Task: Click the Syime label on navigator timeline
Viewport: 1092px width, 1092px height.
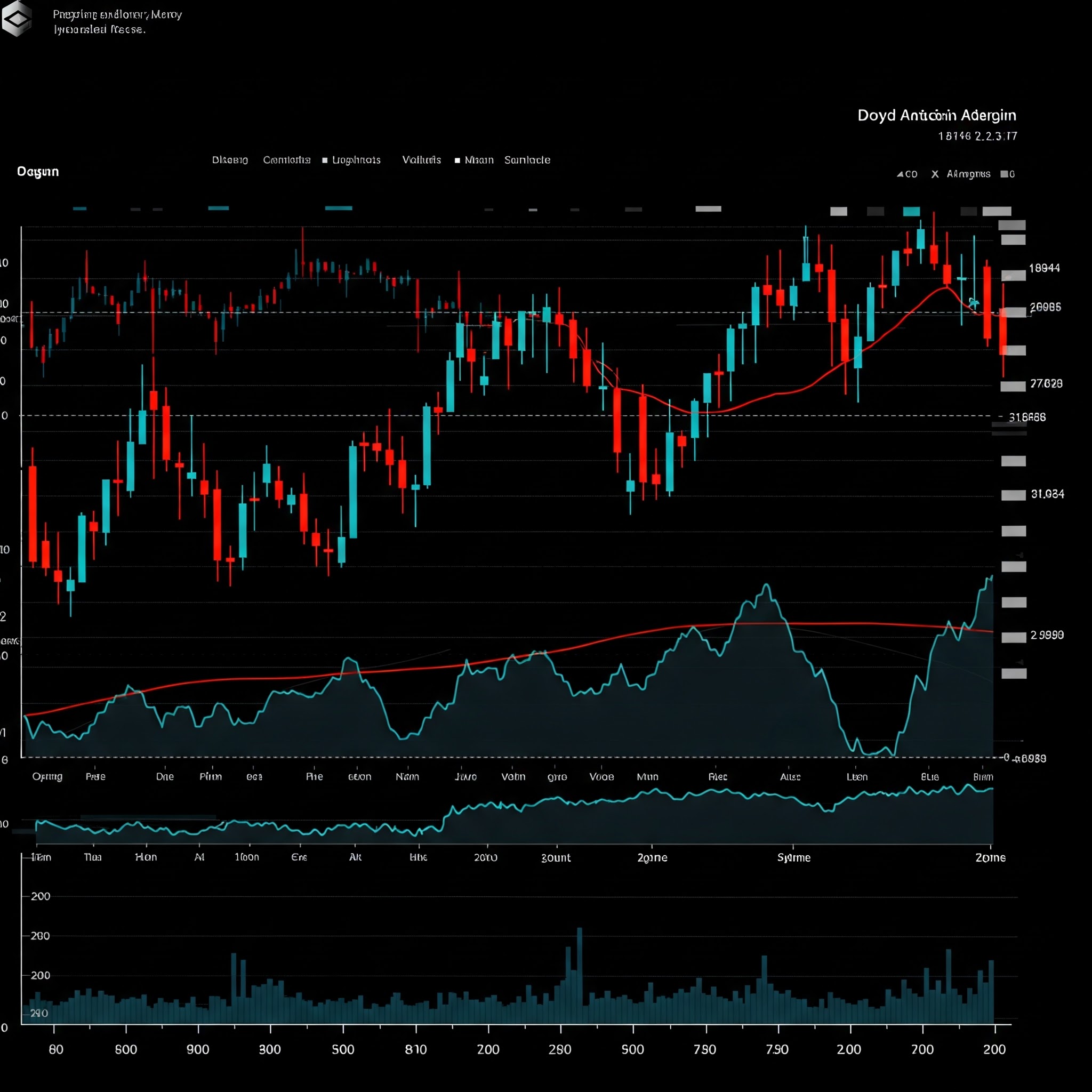Action: (793, 857)
